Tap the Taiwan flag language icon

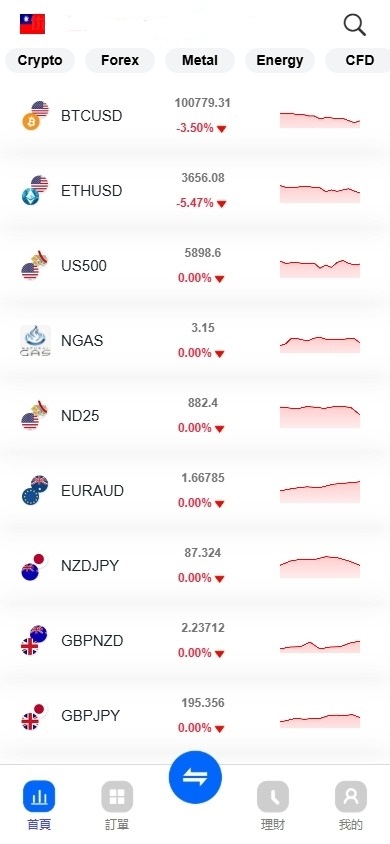pyautogui.click(x=32, y=24)
